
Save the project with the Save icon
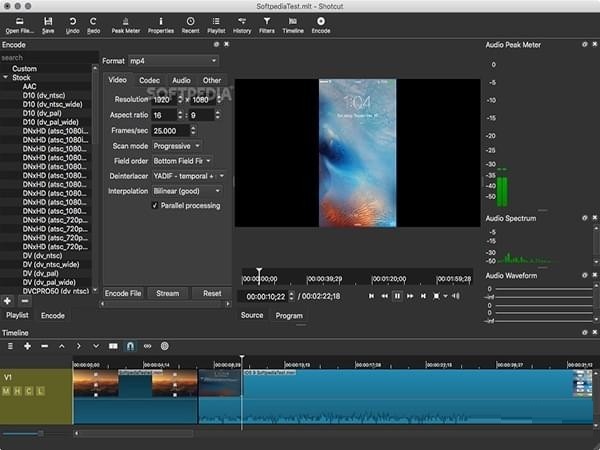click(48, 26)
